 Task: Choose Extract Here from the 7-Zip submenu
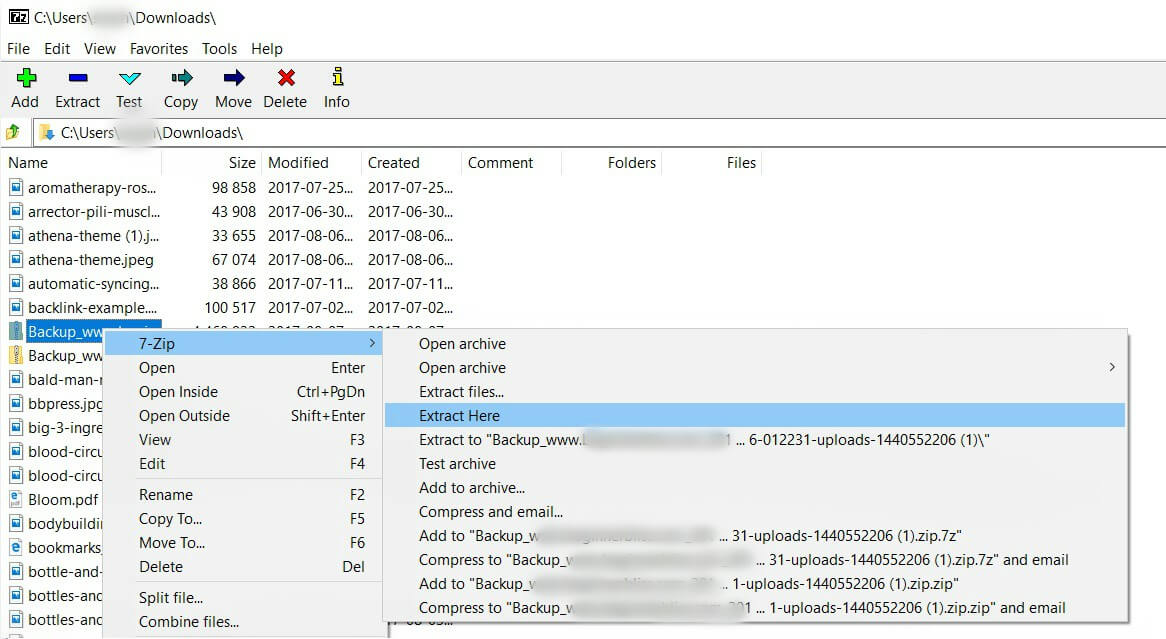[755, 415]
